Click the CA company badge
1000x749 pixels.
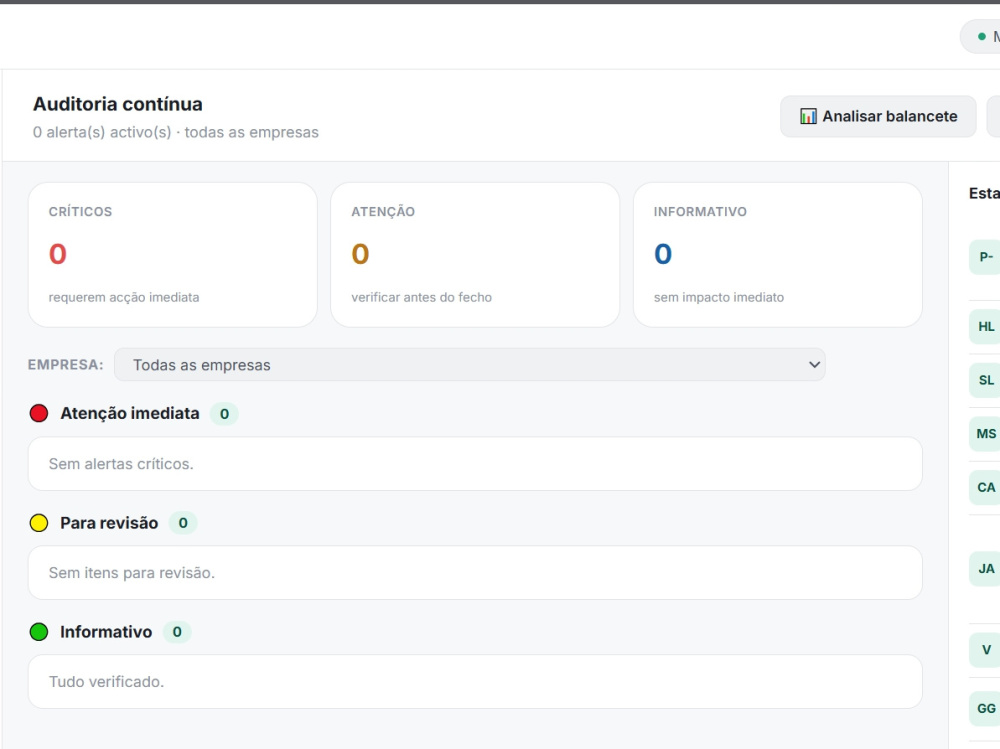(985, 487)
